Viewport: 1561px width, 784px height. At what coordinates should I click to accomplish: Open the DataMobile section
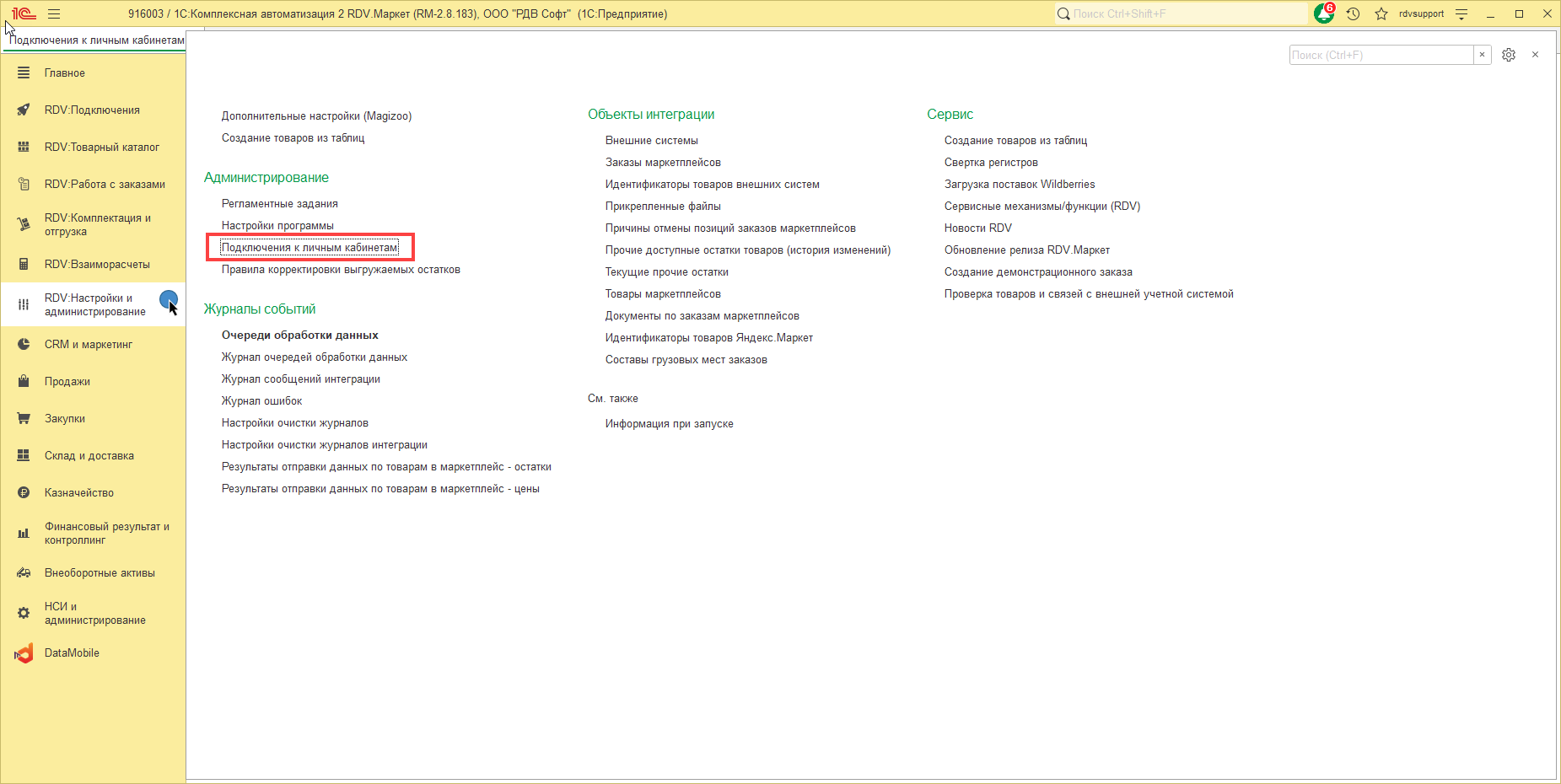(x=93, y=653)
